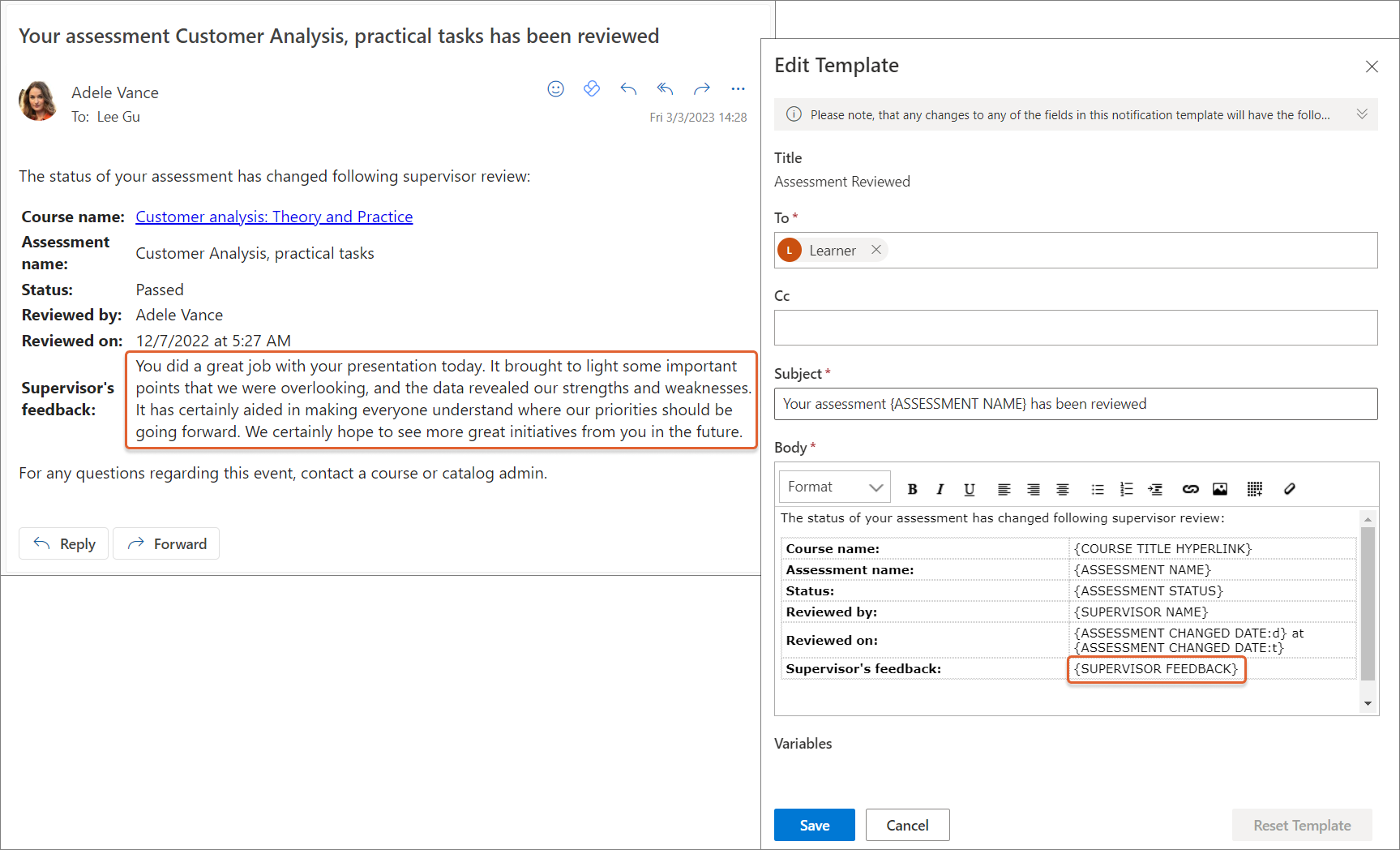
Task: Click into the Subject input field
Action: [x=1075, y=404]
